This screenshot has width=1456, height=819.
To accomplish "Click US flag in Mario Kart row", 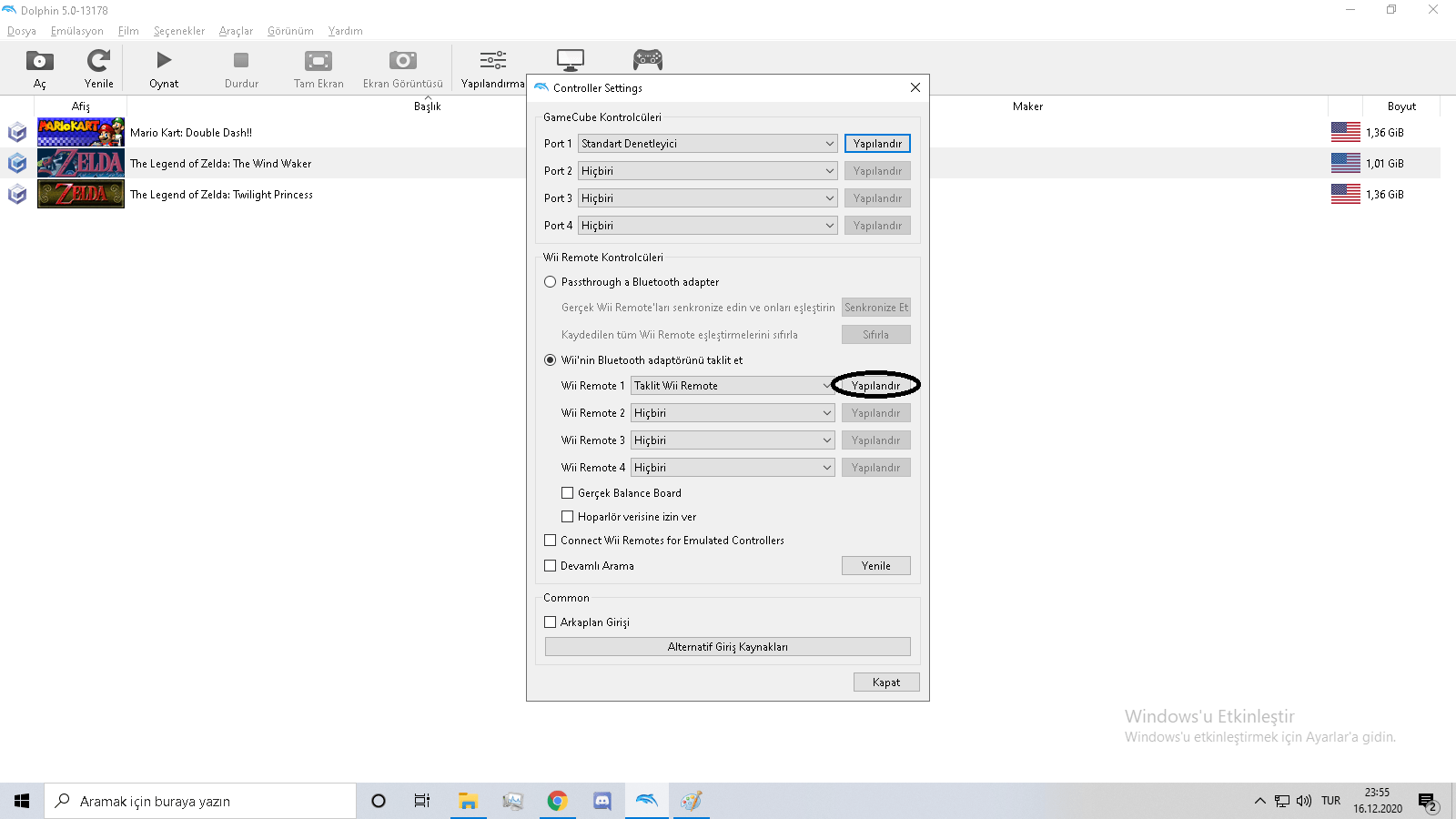I will point(1346,132).
